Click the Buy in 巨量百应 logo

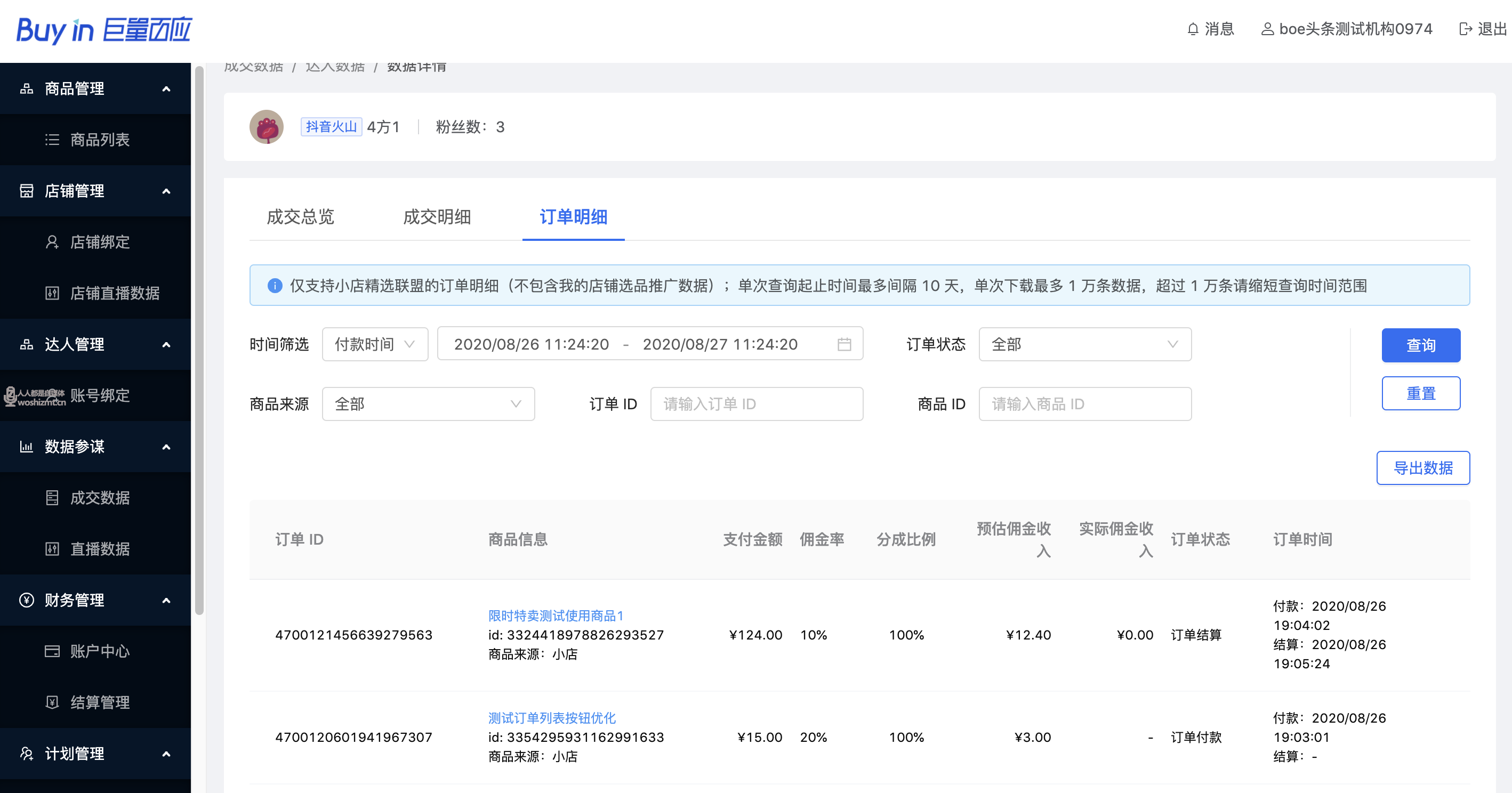click(x=104, y=30)
